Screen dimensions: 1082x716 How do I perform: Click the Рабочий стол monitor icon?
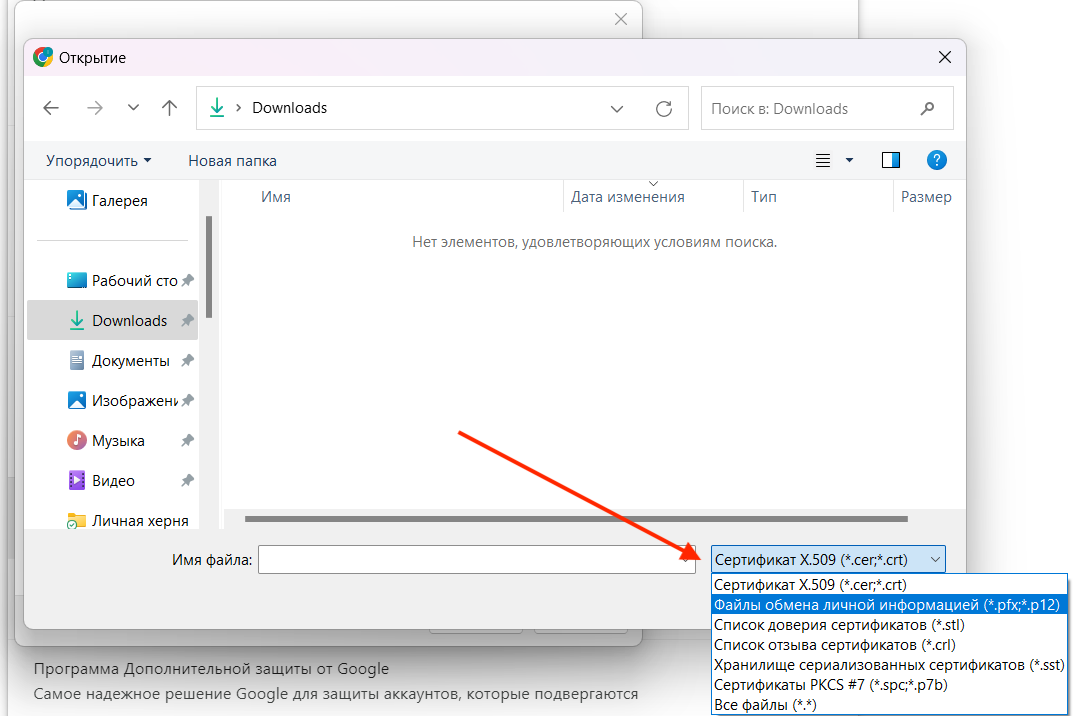[x=76, y=280]
